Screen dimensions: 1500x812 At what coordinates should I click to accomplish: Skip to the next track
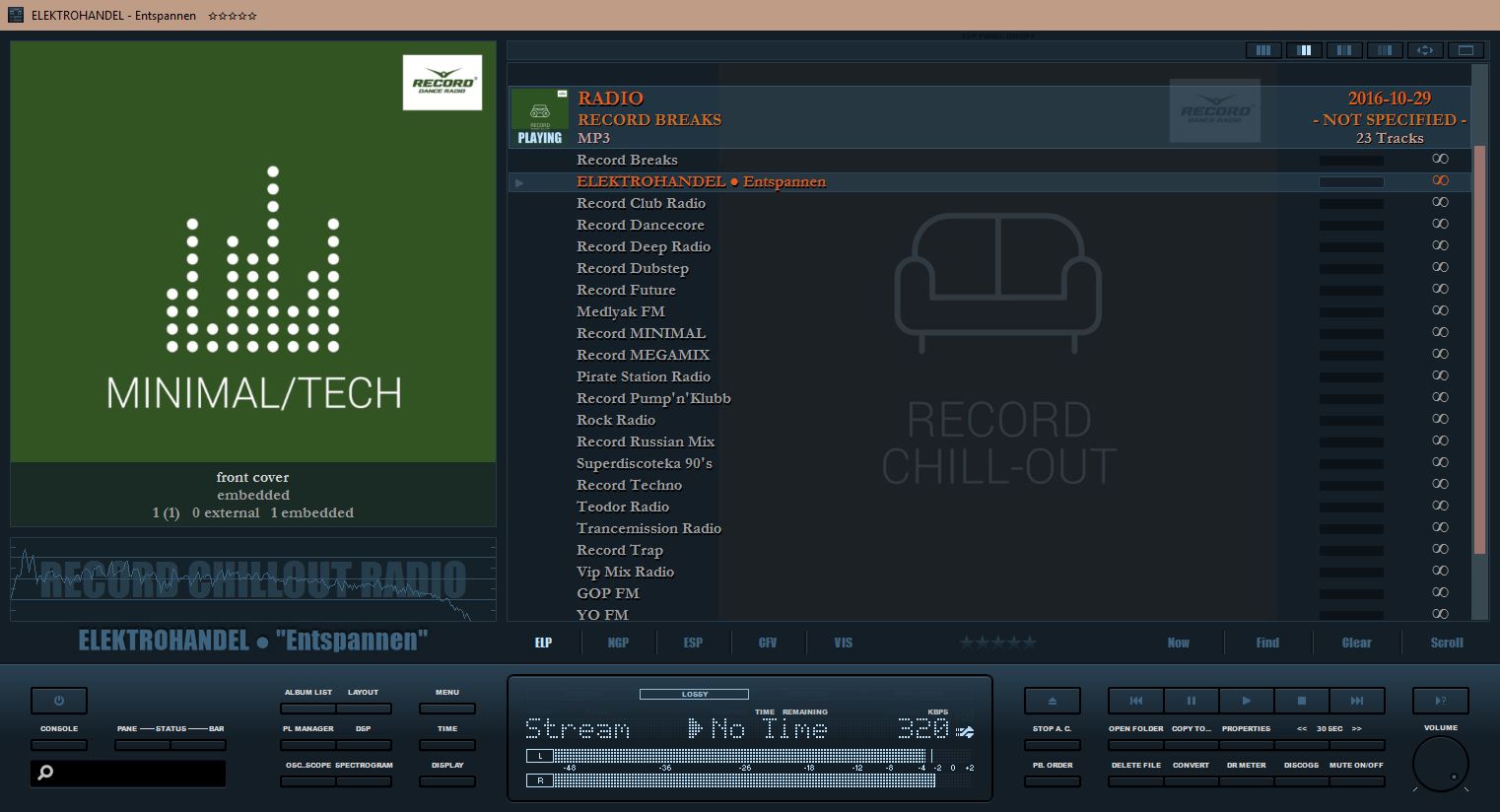[x=1356, y=701]
